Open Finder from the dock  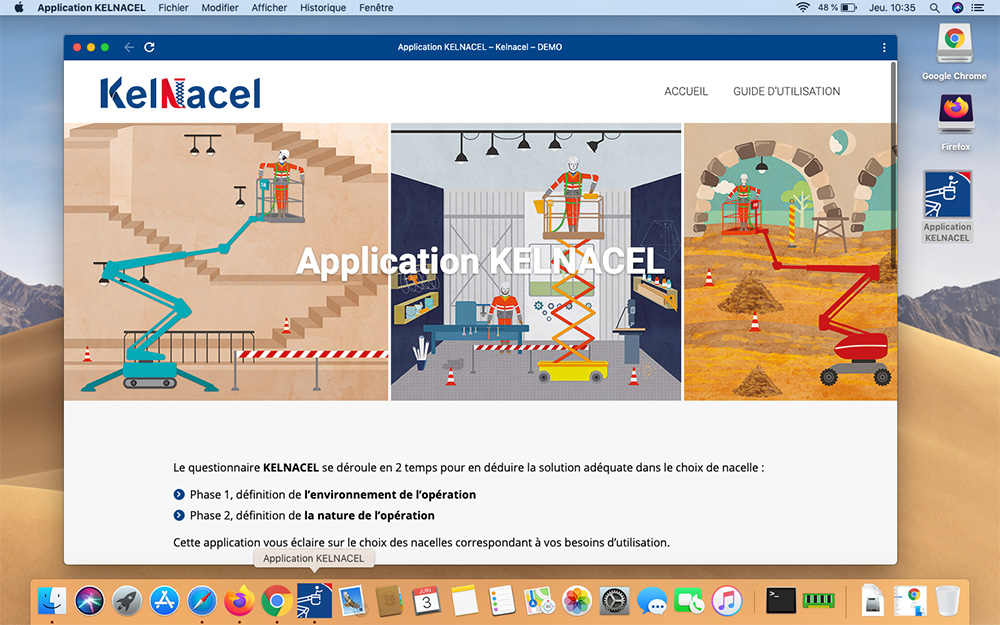click(52, 600)
